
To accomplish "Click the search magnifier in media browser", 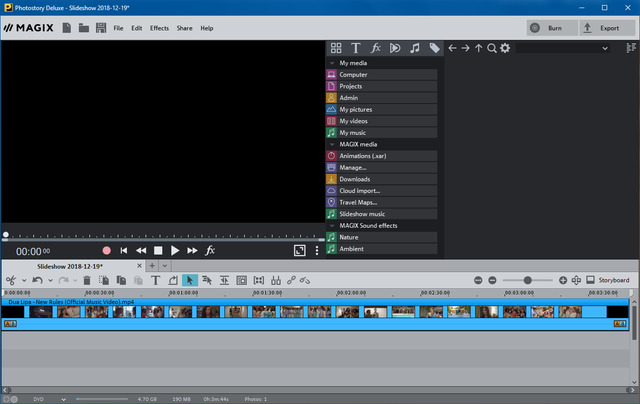I will 492,48.
